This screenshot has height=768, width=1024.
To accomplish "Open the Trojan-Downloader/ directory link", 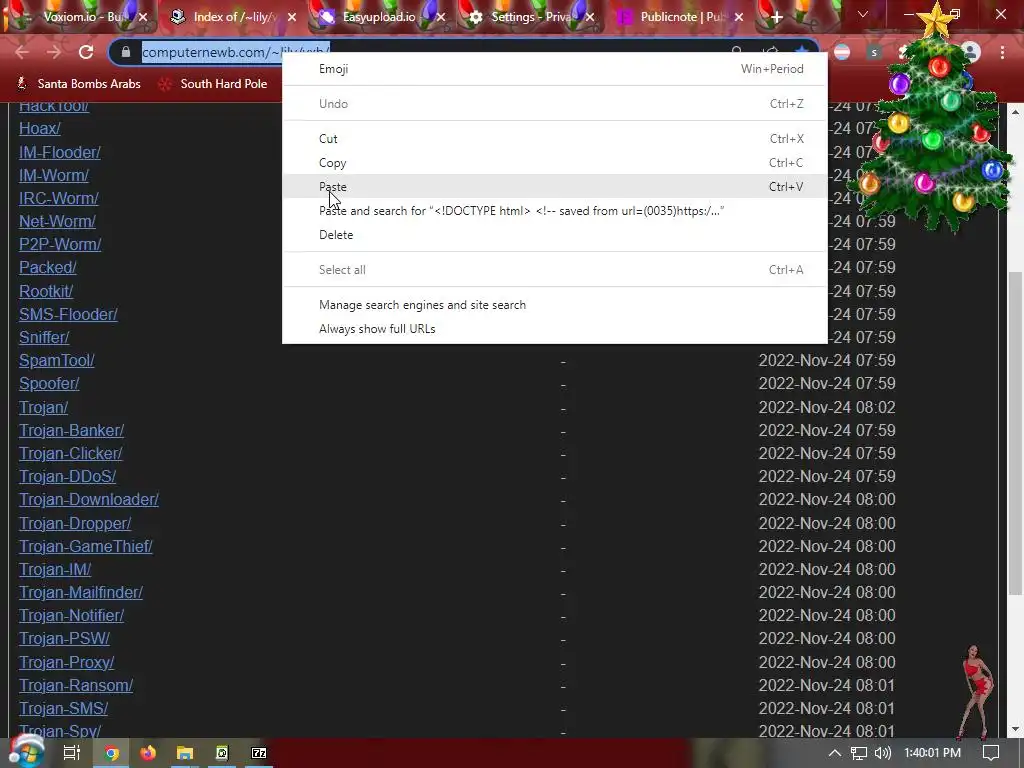I will pyautogui.click(x=89, y=500).
